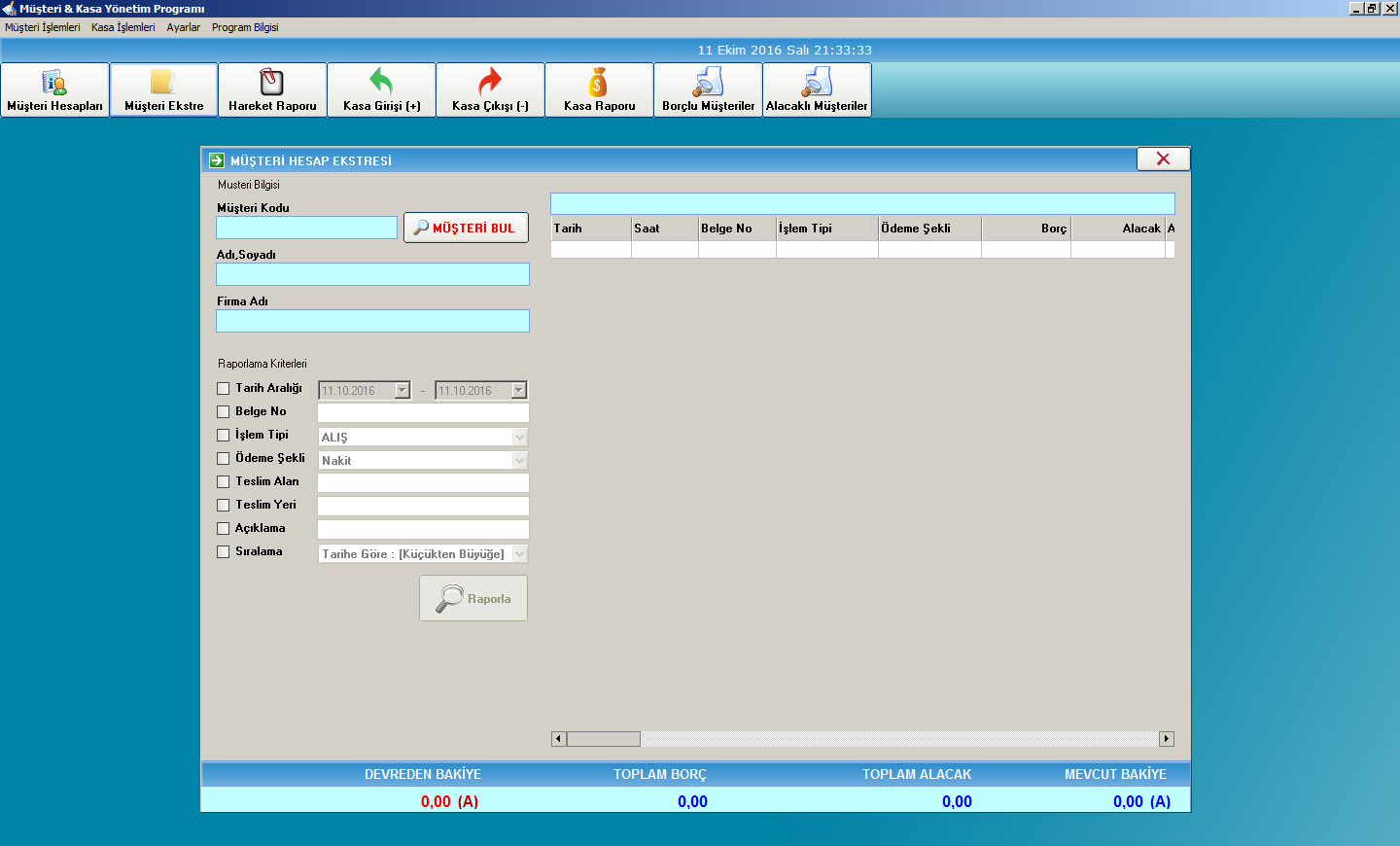Restore the main program window
Viewport: 1400px width, 846px height.
(1372, 8)
